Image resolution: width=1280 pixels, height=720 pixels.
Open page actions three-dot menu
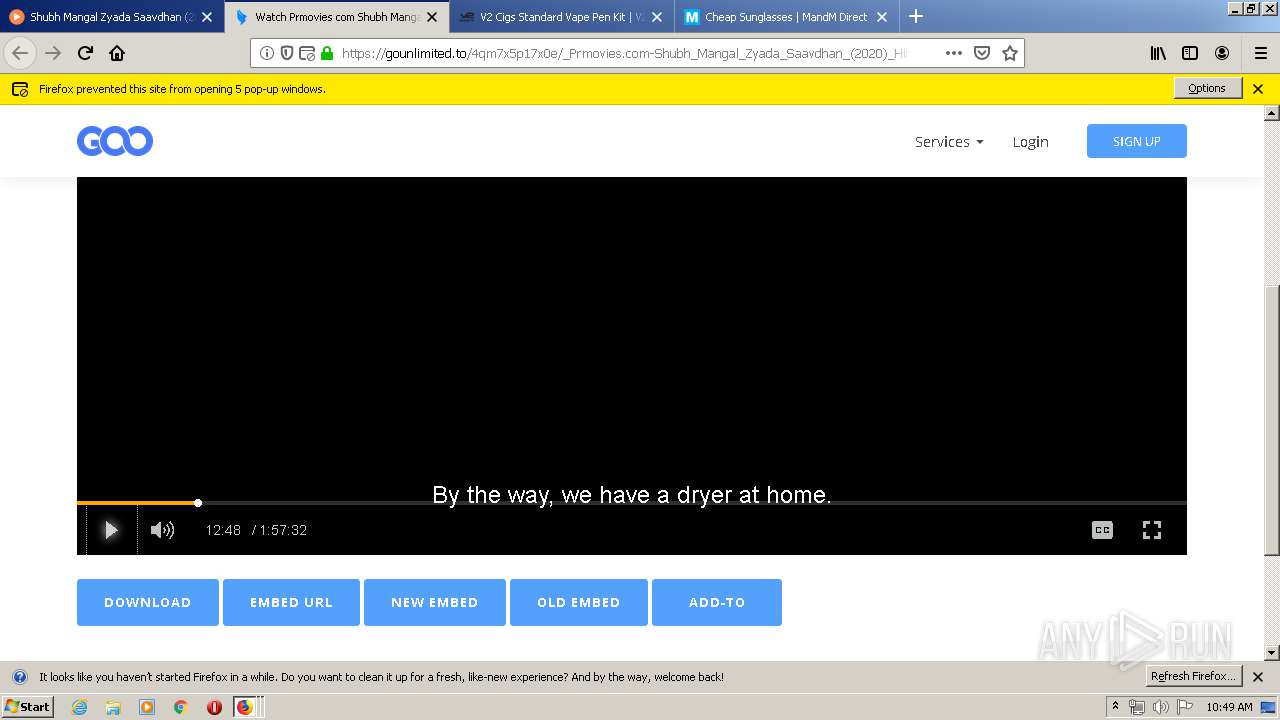point(953,53)
